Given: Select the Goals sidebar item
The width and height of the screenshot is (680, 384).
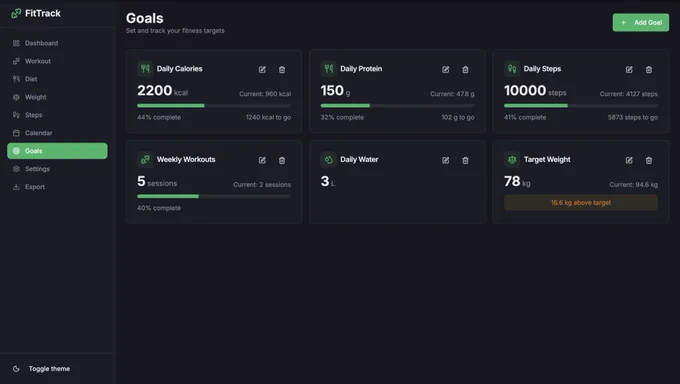Looking at the screenshot, I should coord(57,151).
